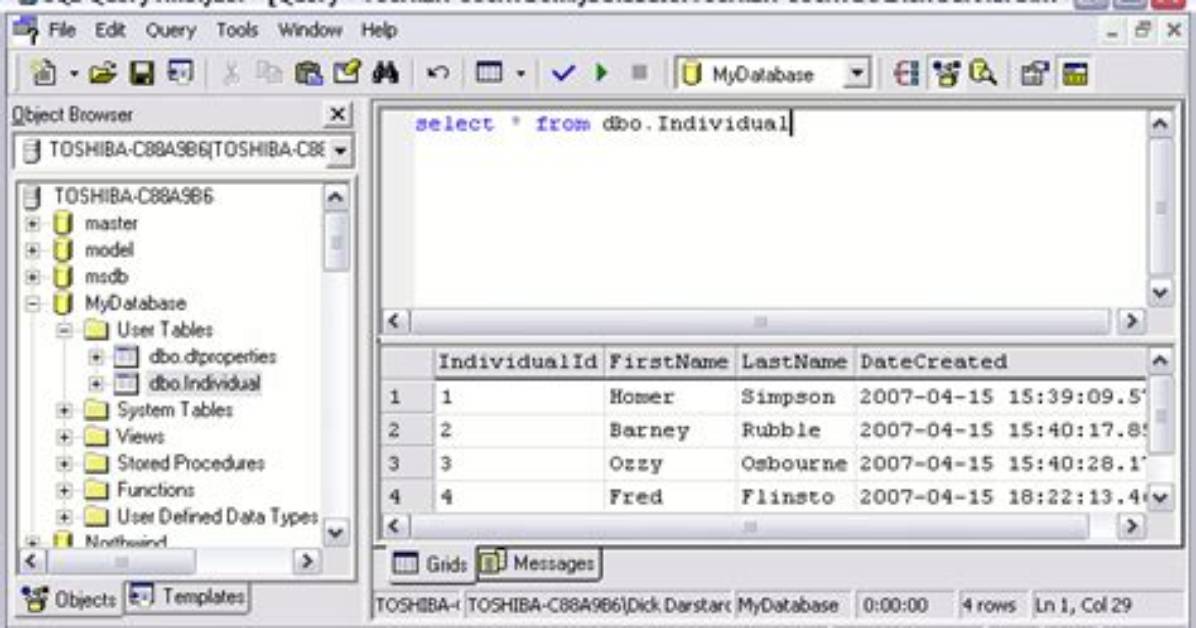
Task: Click the LastName column header
Action: point(795,362)
